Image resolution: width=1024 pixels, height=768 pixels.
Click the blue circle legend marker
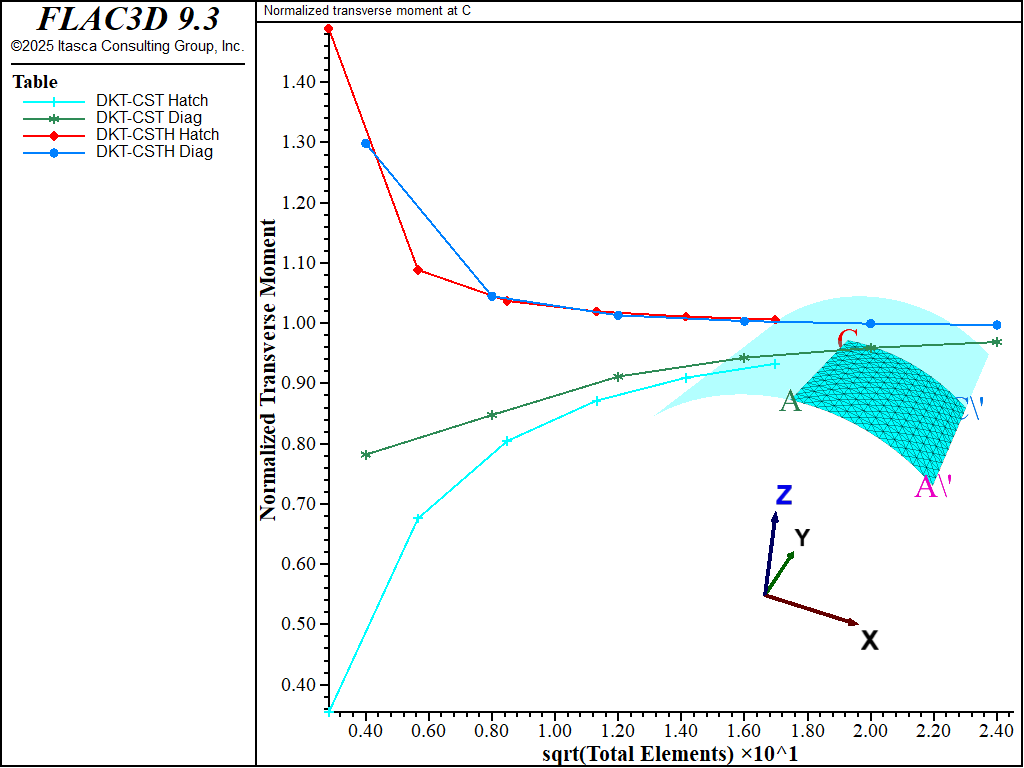coord(54,152)
